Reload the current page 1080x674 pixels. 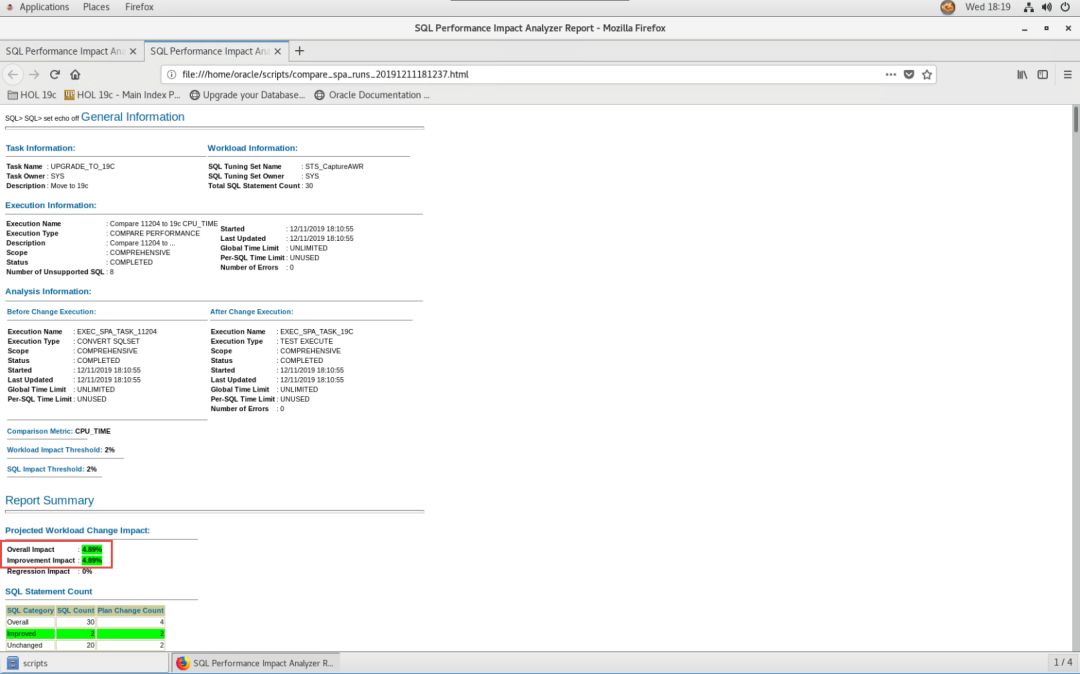pyautogui.click(x=54, y=74)
